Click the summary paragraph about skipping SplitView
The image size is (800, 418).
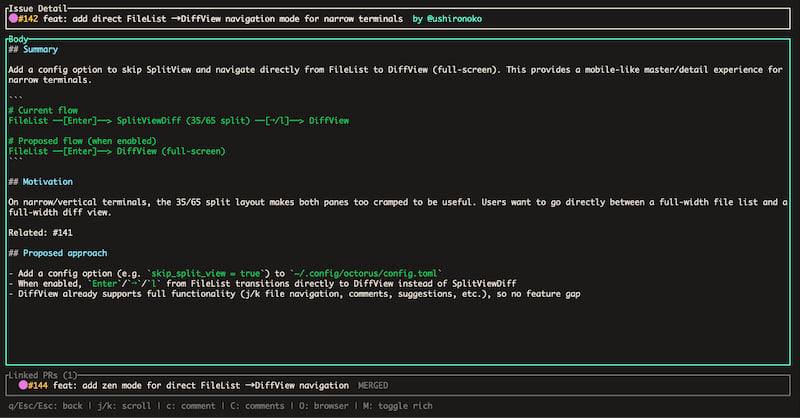(x=395, y=75)
